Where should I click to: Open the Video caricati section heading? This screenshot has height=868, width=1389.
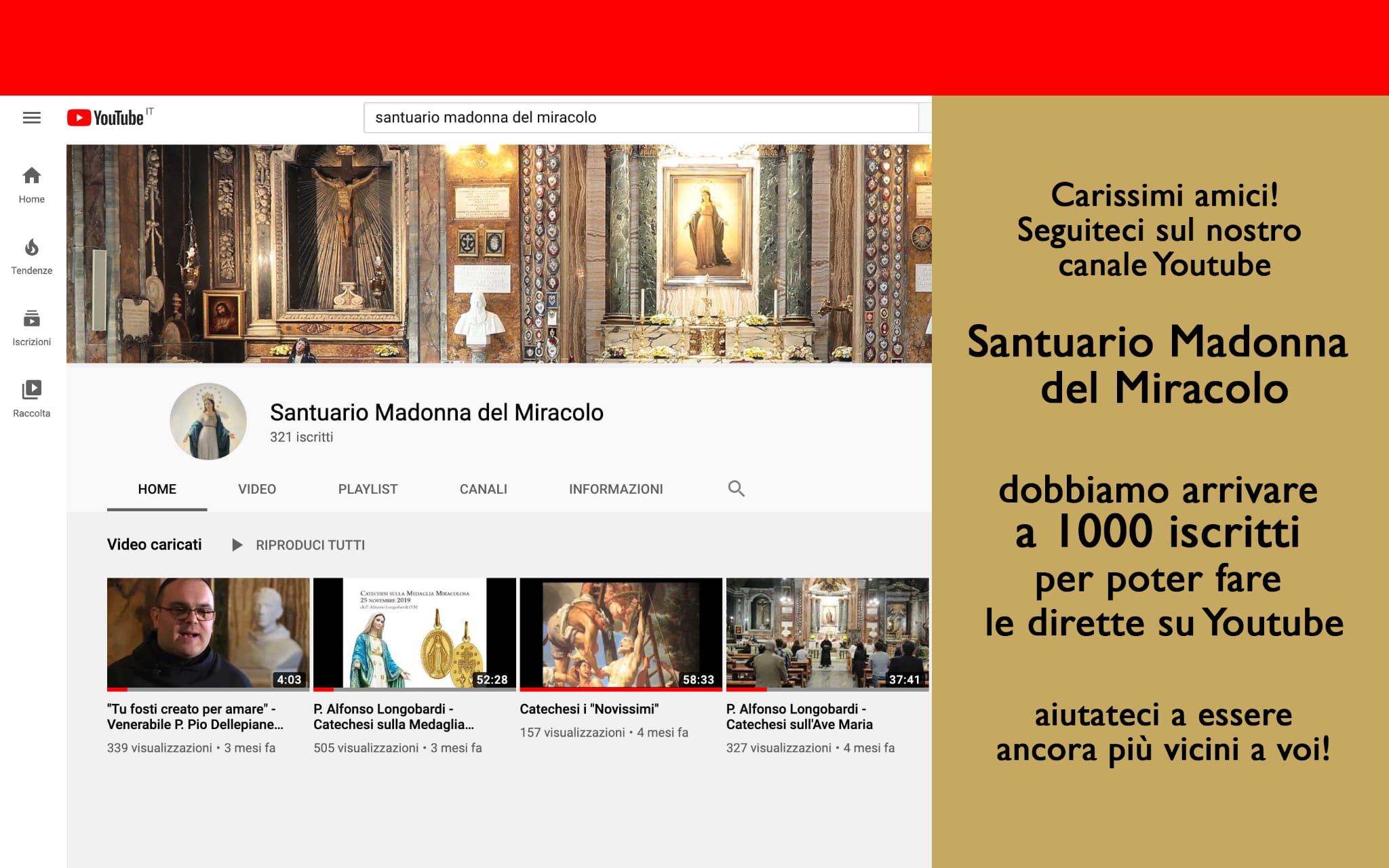pos(154,545)
